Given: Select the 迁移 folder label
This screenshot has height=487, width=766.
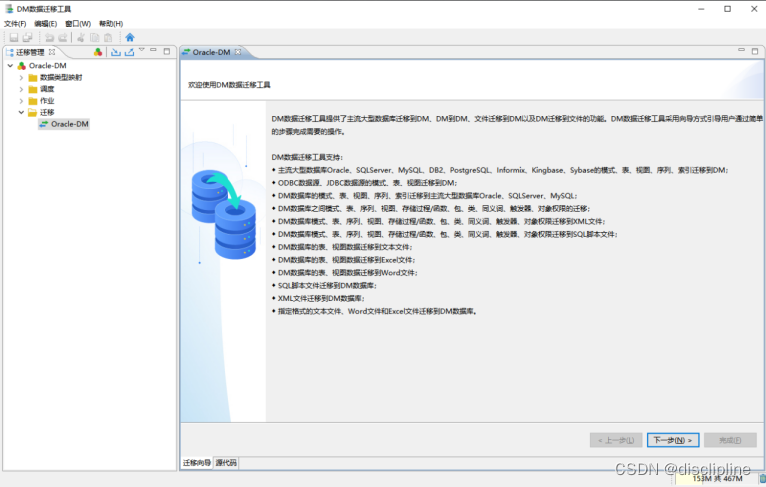Looking at the screenshot, I should coord(47,112).
